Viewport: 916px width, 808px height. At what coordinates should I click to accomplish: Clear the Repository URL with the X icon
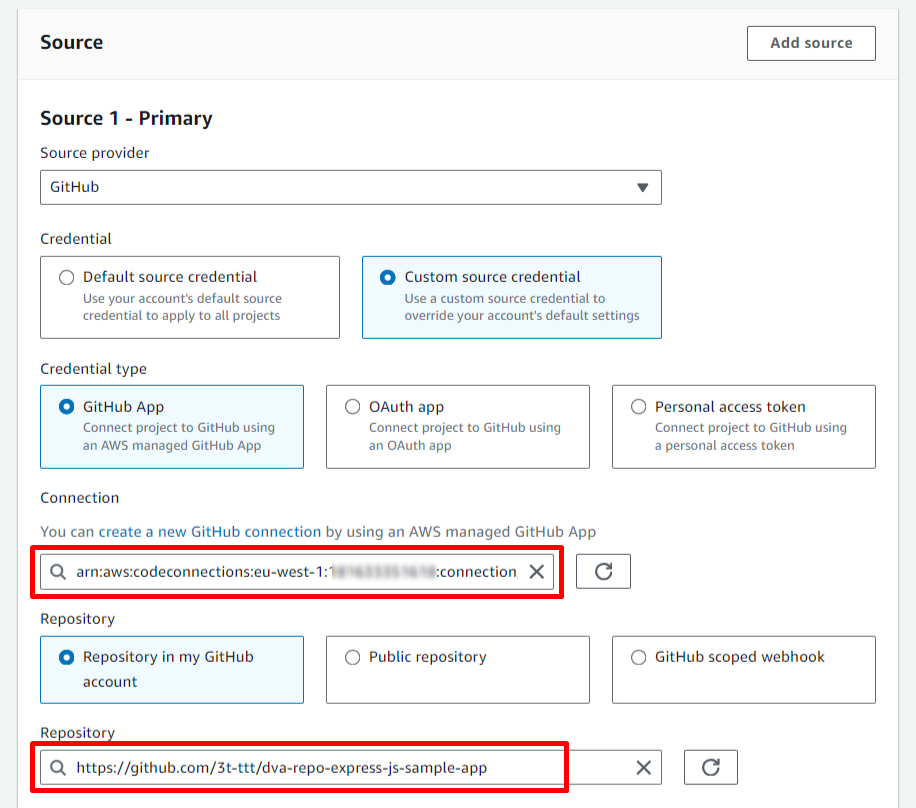point(643,767)
